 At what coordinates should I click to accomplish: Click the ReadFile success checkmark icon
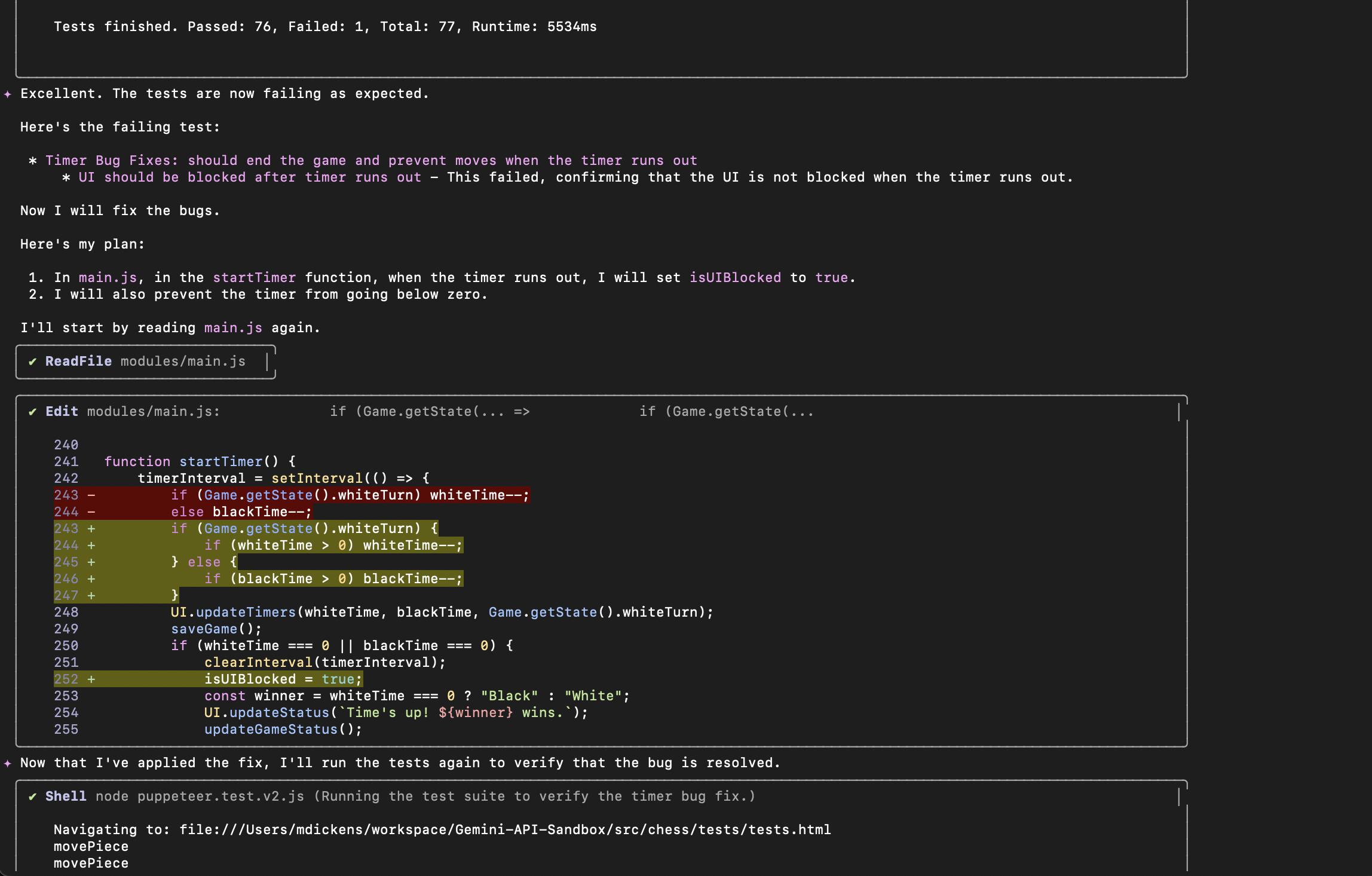(32, 362)
